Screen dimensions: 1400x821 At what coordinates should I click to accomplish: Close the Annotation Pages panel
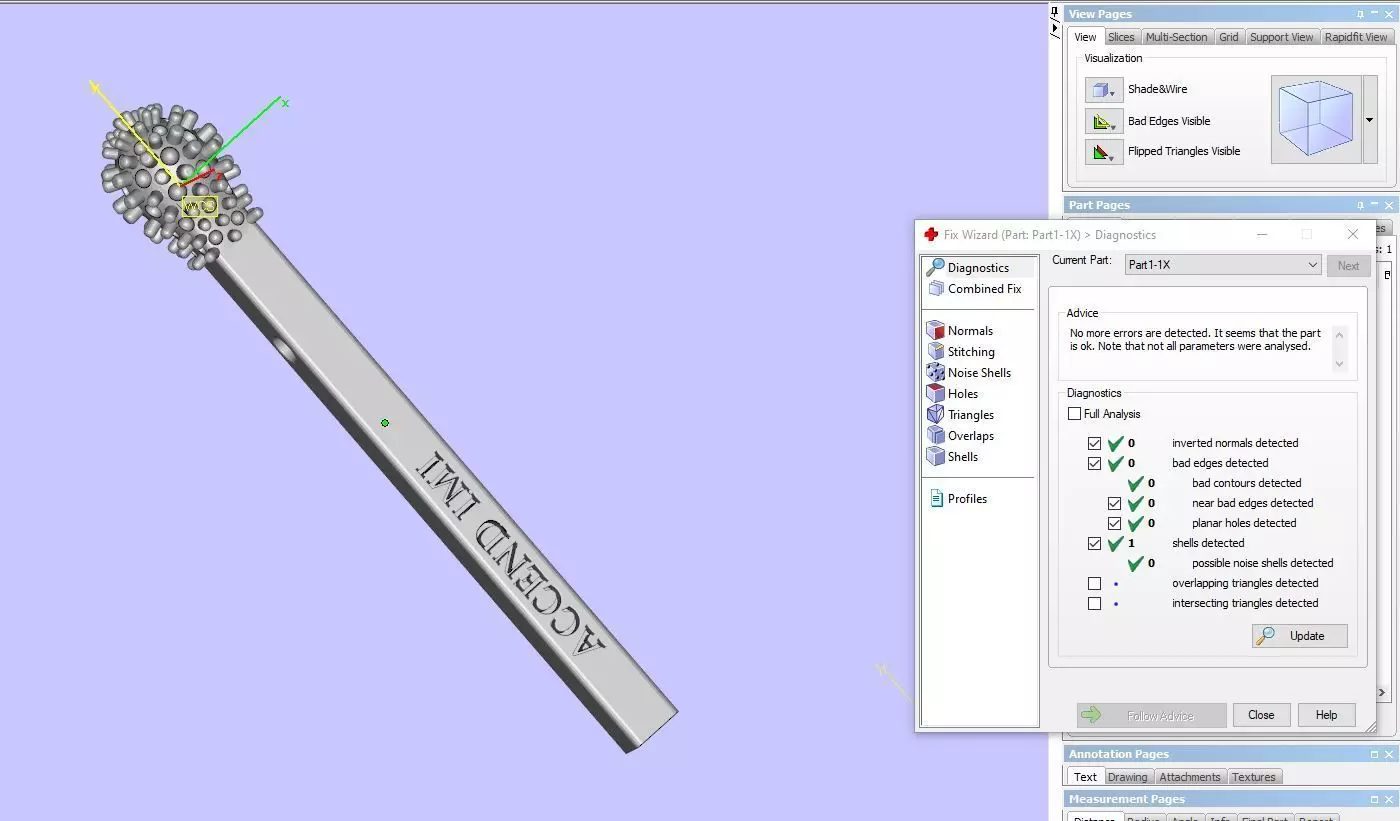tap(1388, 754)
